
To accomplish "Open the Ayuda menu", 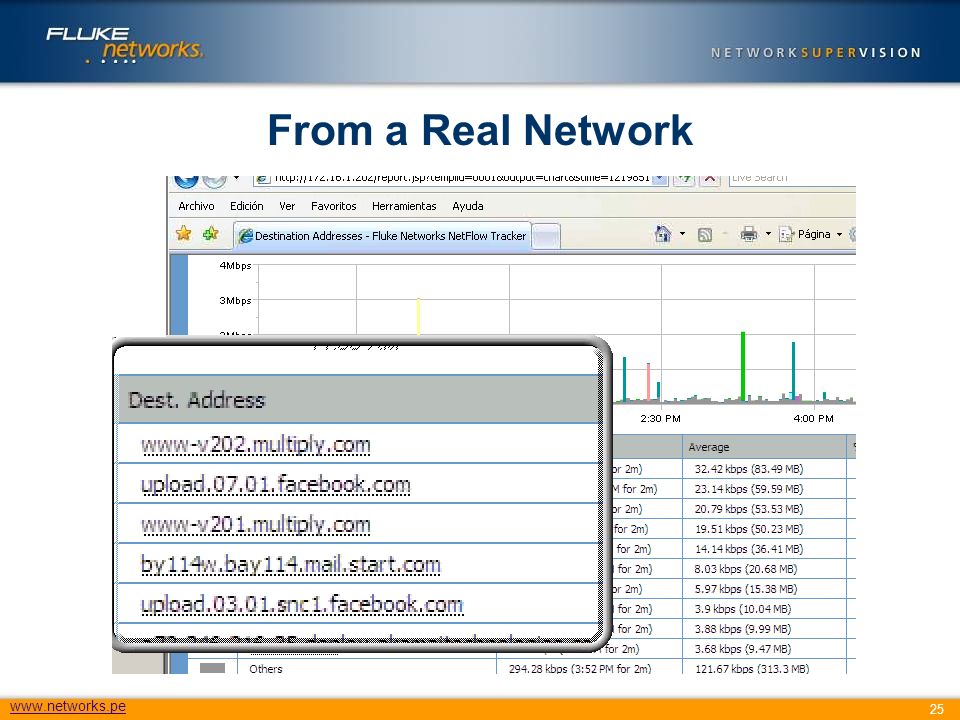I will pos(468,206).
